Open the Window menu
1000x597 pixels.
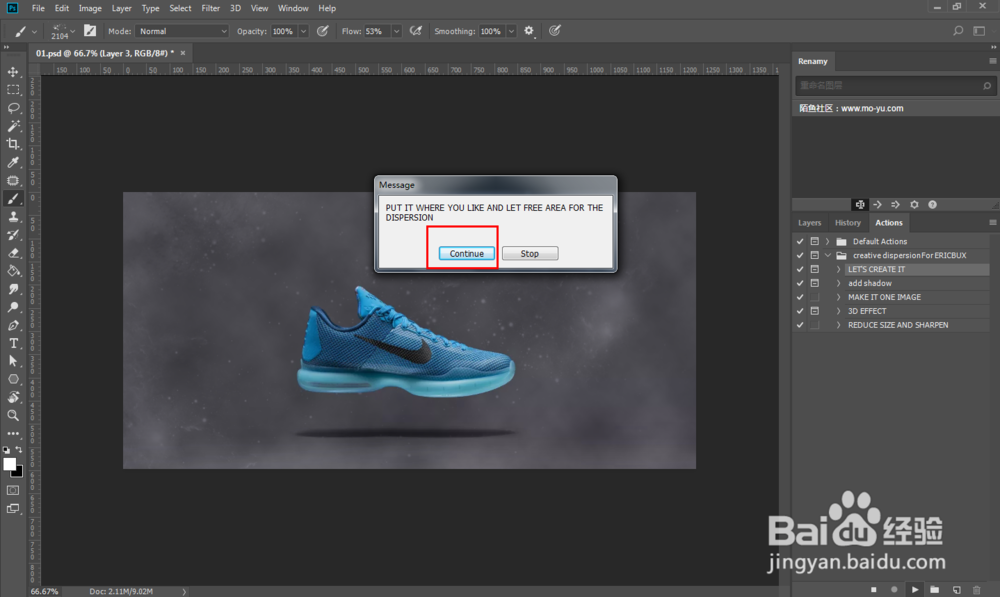pyautogui.click(x=293, y=8)
